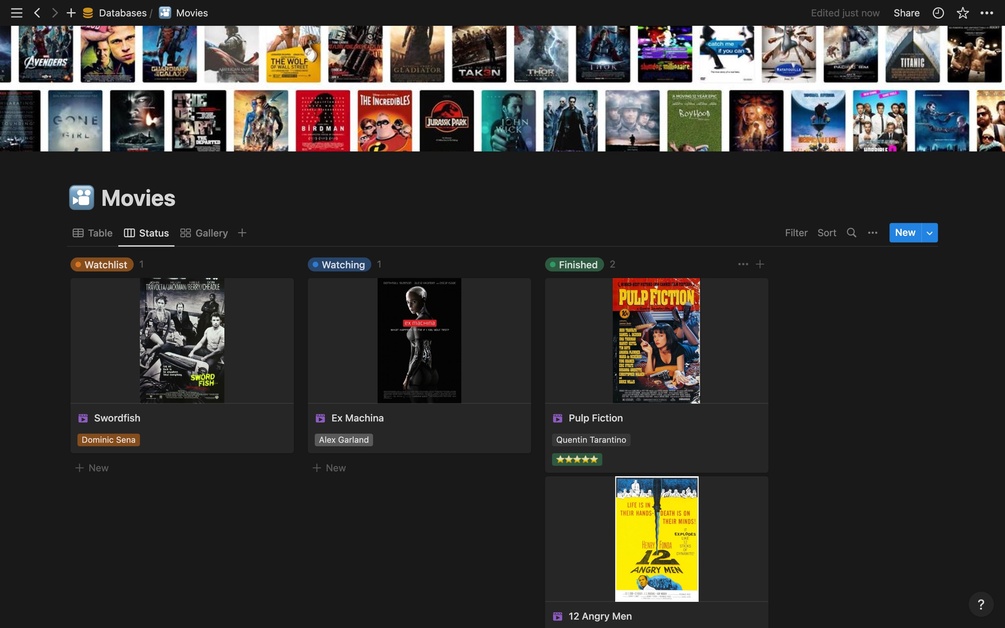Click the plus icon in the top bar
The width and height of the screenshot is (1005, 628).
pos(71,13)
